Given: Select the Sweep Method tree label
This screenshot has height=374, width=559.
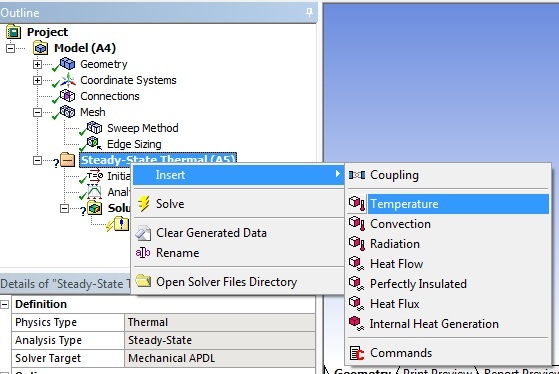Looking at the screenshot, I should pos(143,128).
